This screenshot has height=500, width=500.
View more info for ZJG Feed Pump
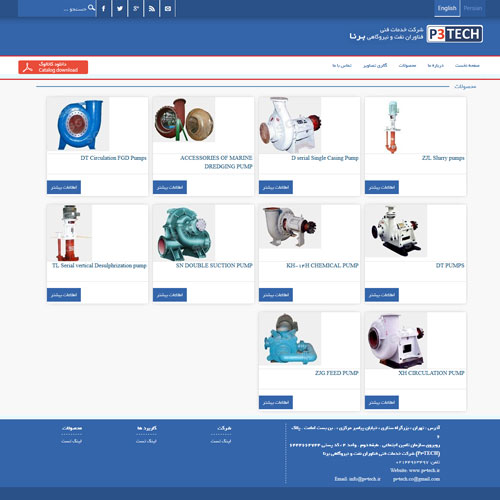276,402
